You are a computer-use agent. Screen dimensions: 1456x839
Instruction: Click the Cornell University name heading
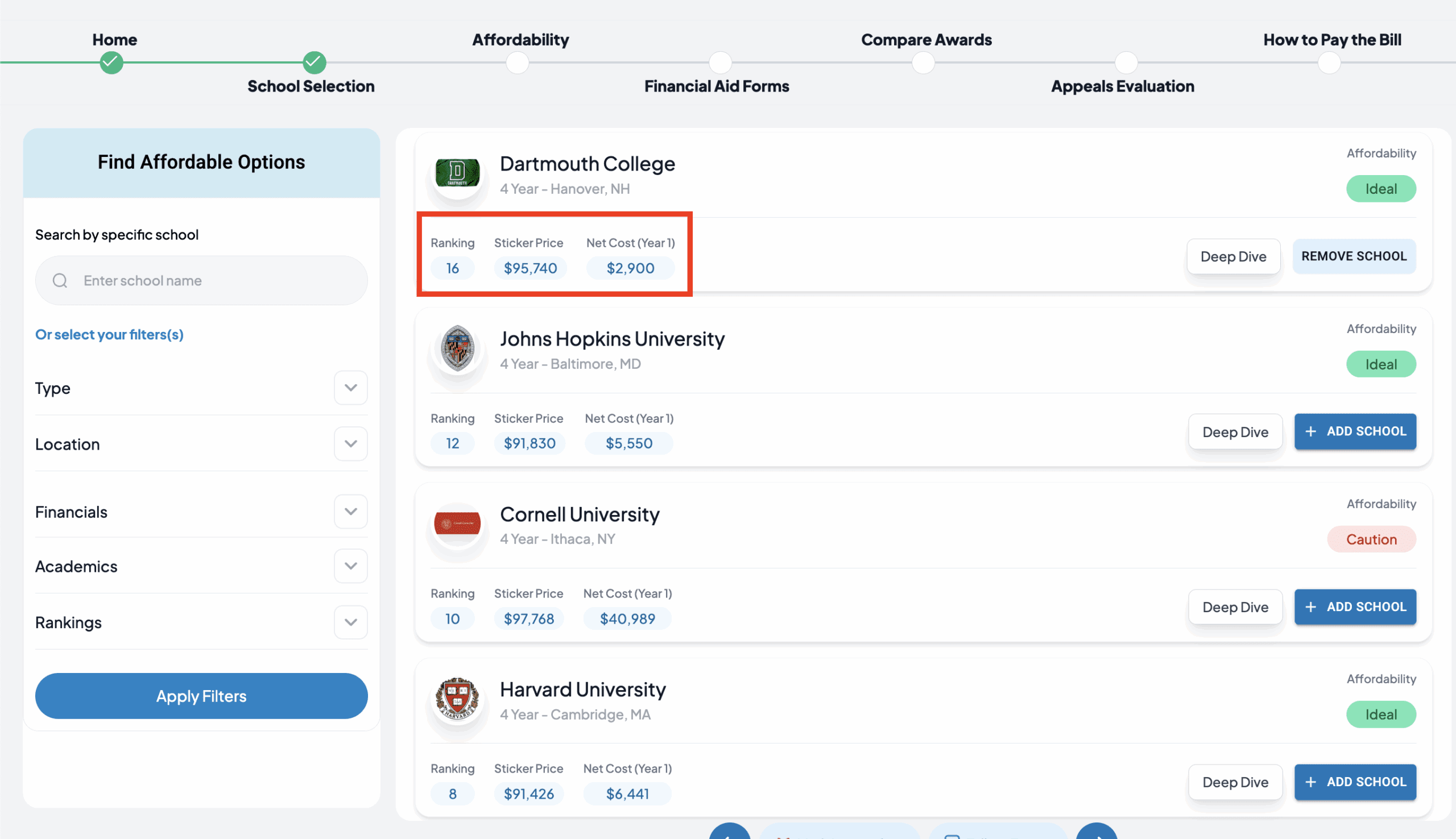point(580,514)
